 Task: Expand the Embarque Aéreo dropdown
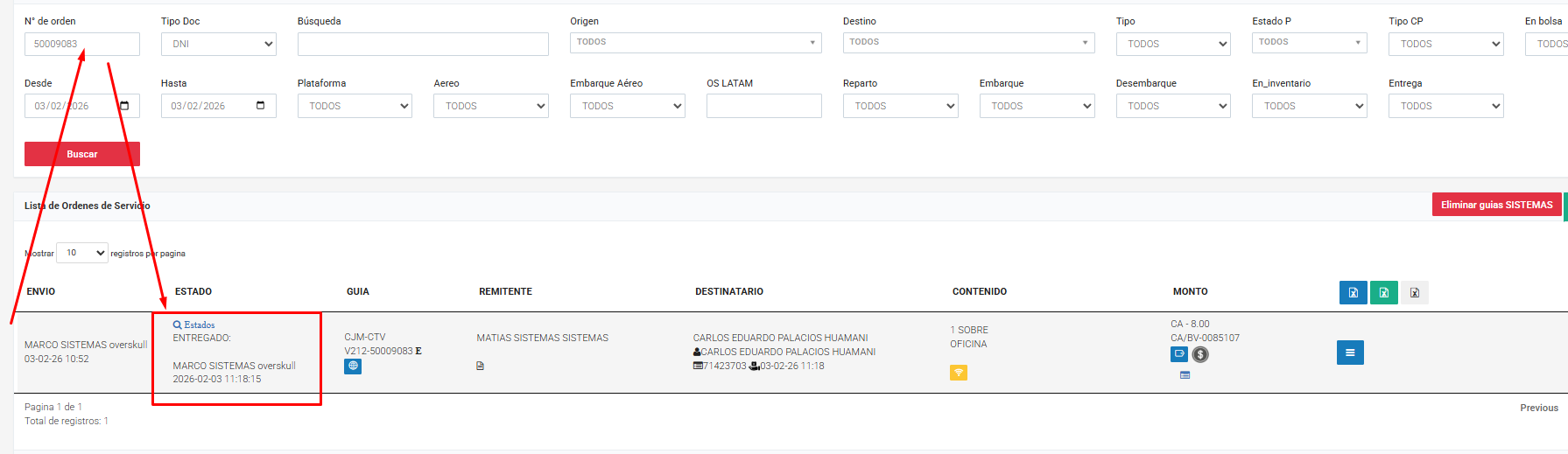627,106
